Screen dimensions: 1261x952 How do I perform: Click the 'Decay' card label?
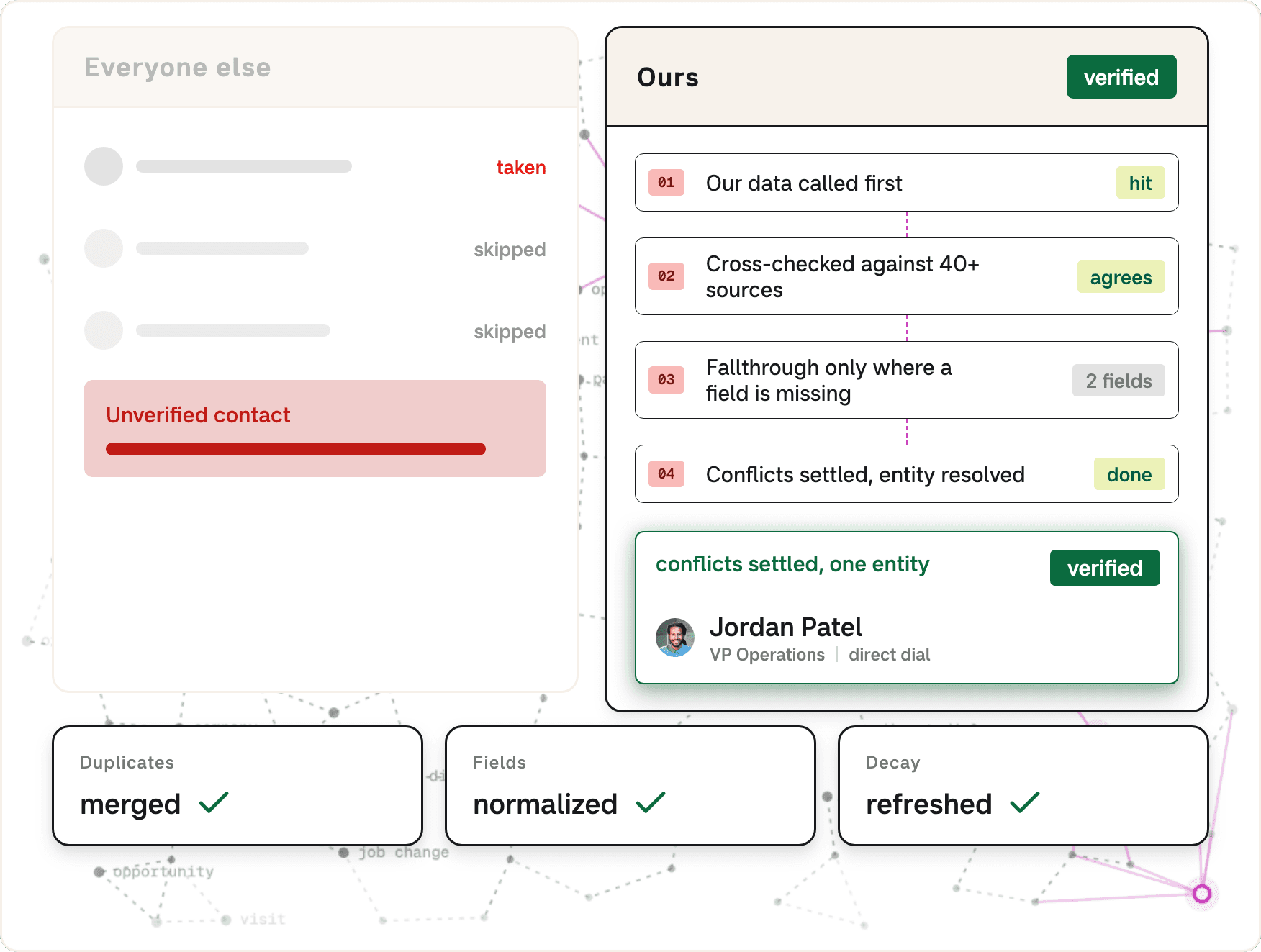[893, 763]
